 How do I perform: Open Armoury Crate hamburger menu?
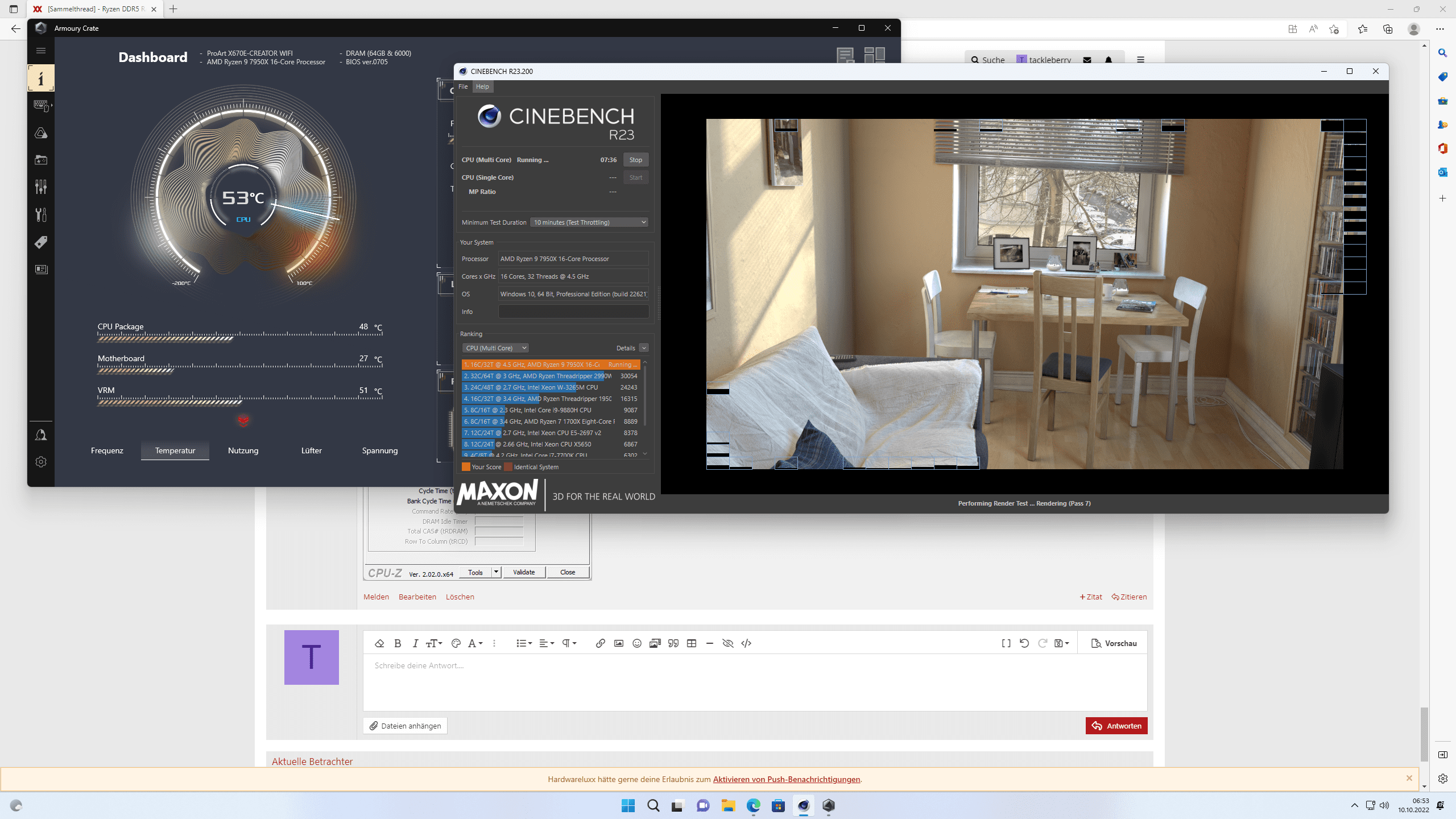tap(40, 51)
